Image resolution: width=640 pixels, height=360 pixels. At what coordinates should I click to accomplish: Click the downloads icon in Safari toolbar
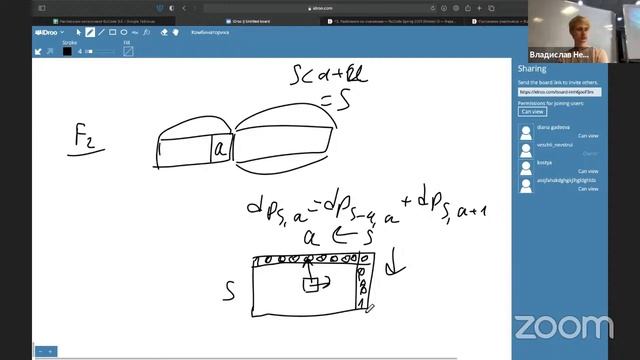point(444,8)
